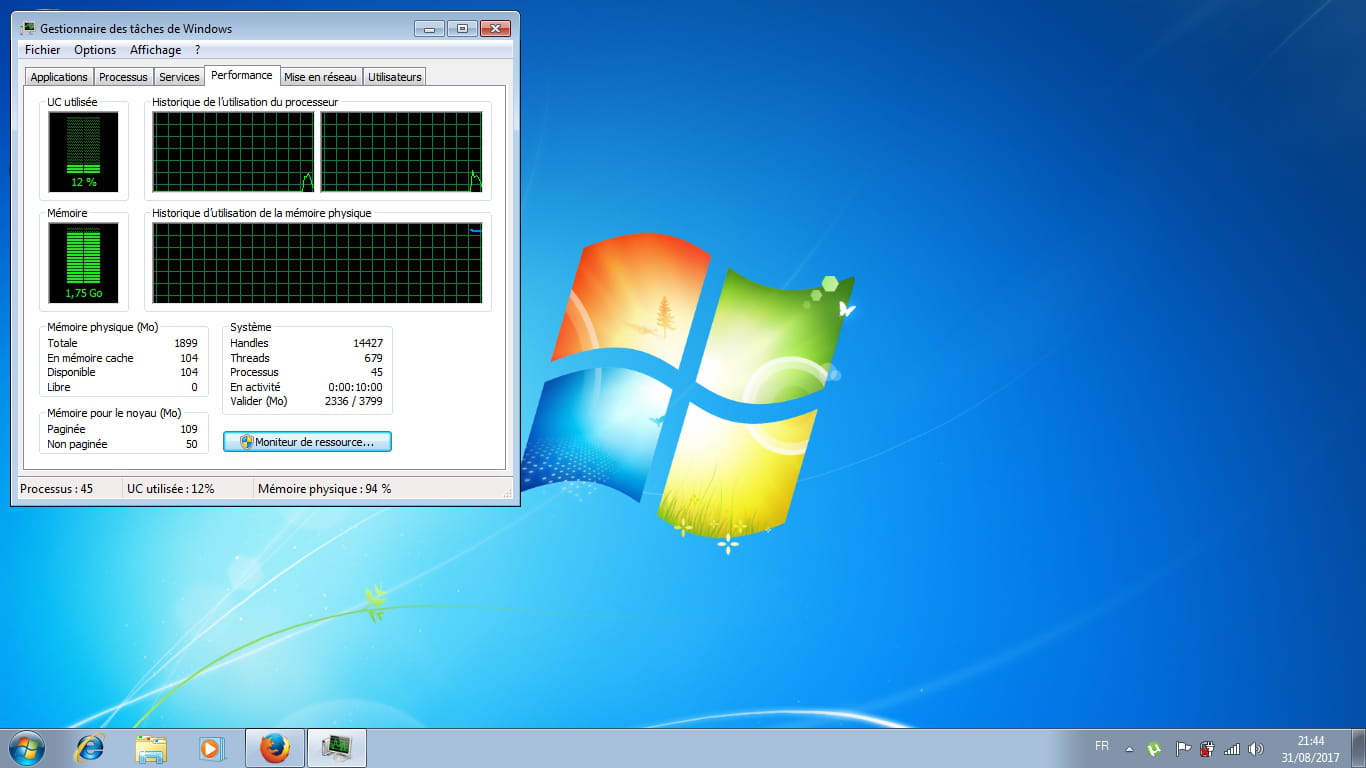Click the Task Manager title bar icon
Viewport: 1366px width, 768px height.
tap(28, 28)
